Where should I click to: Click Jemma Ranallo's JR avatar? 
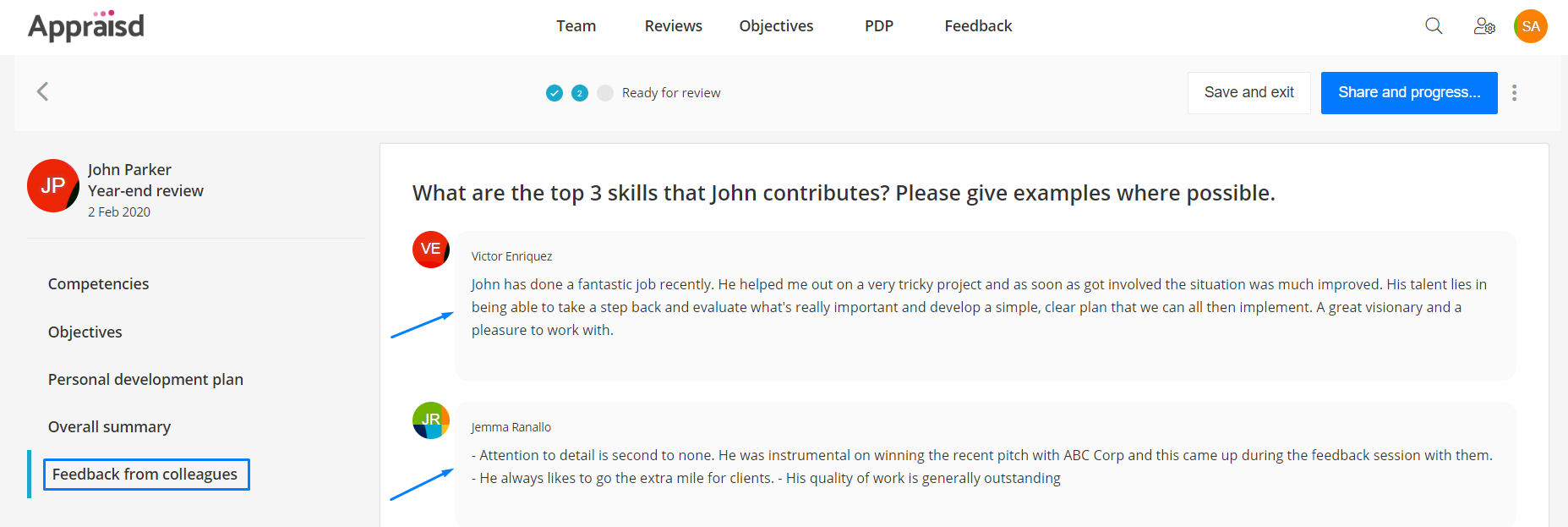pos(431,420)
